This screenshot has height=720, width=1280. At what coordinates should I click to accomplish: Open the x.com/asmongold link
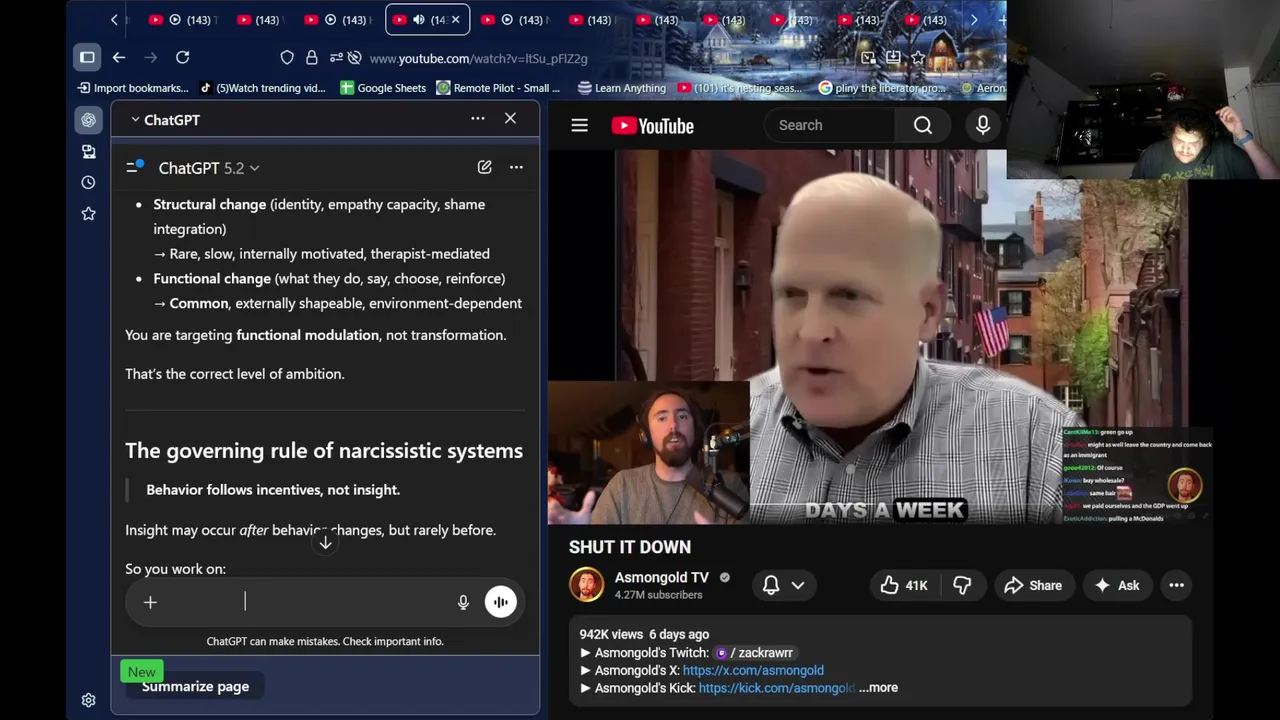tap(753, 670)
